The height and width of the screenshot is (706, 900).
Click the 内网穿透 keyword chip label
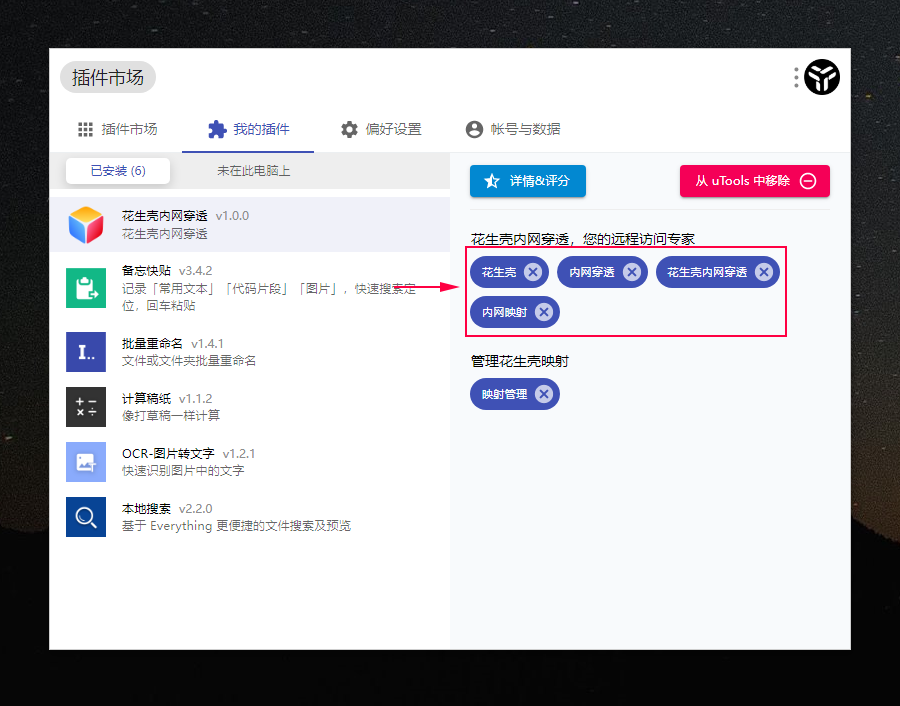tap(592, 272)
